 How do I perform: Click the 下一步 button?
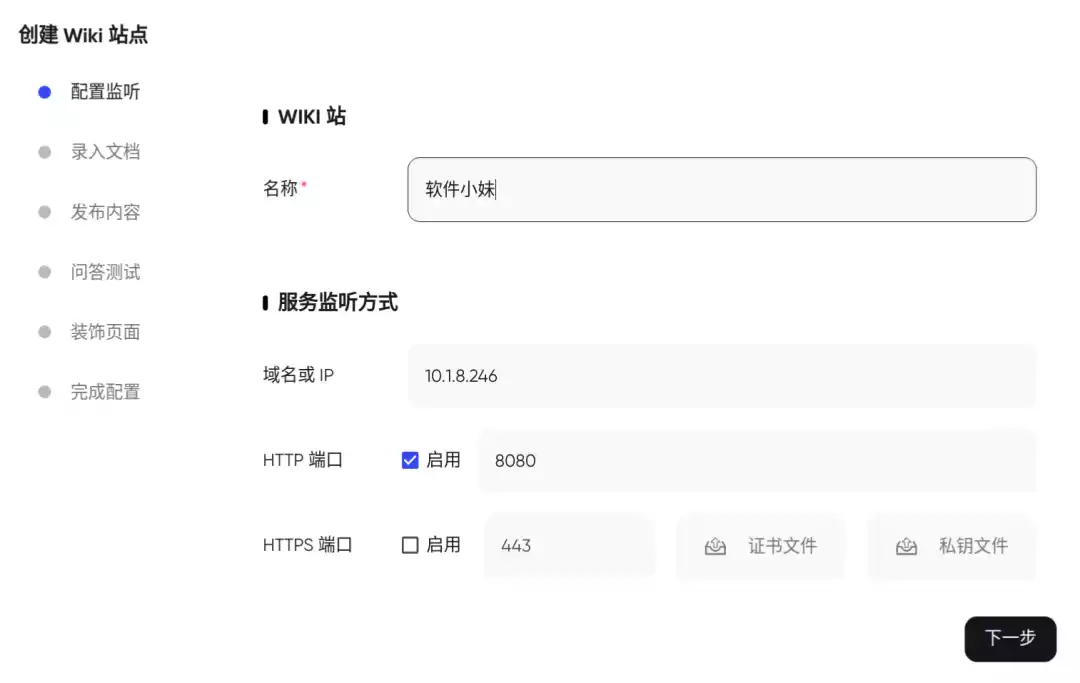tap(1010, 639)
